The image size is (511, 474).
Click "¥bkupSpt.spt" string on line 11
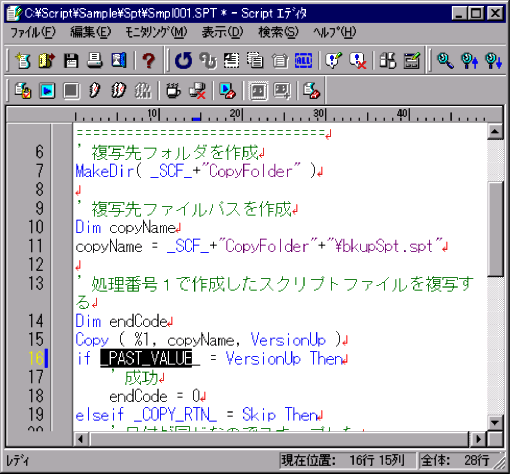point(384,247)
